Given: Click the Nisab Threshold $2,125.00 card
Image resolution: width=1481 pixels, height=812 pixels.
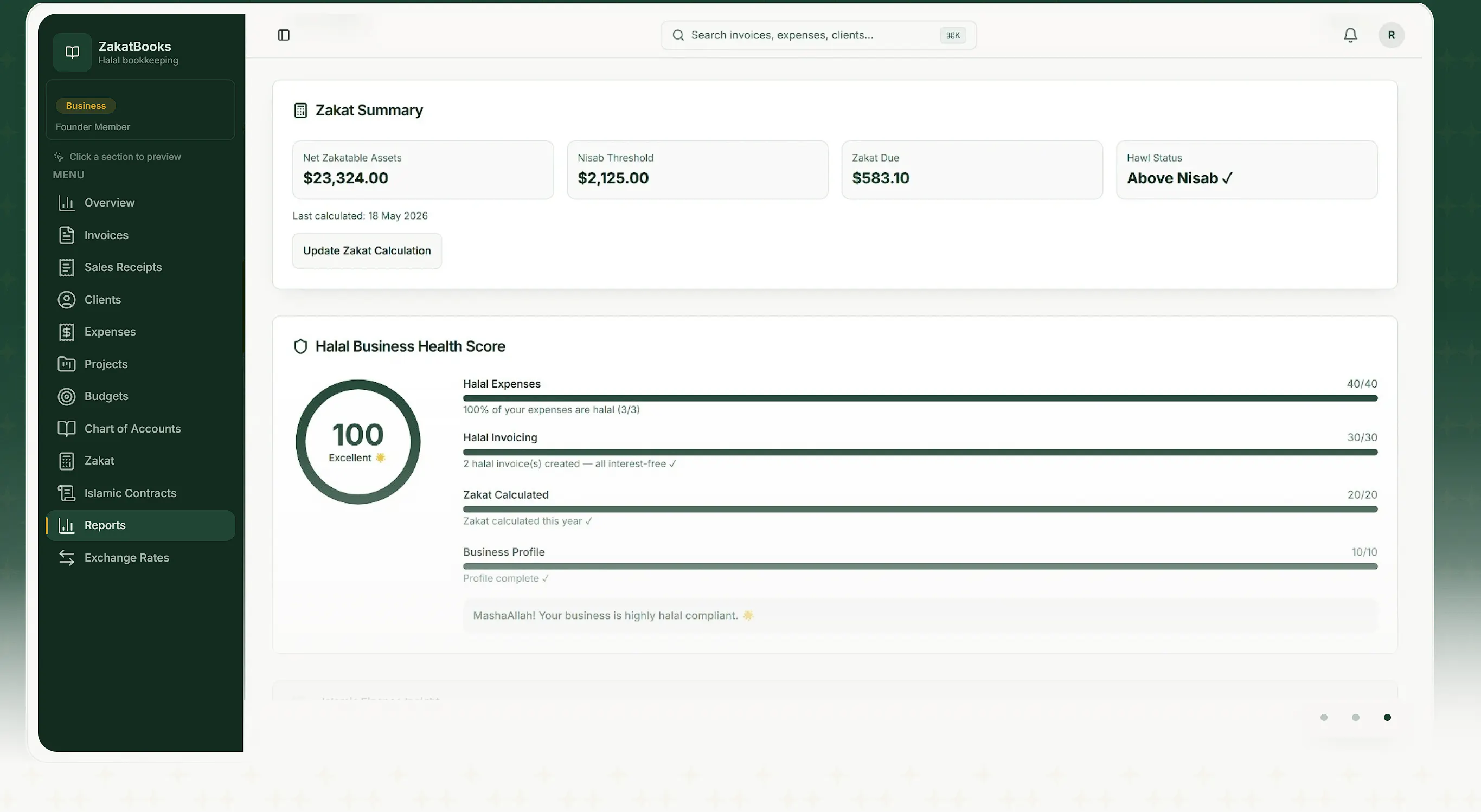Looking at the screenshot, I should pyautogui.click(x=697, y=170).
